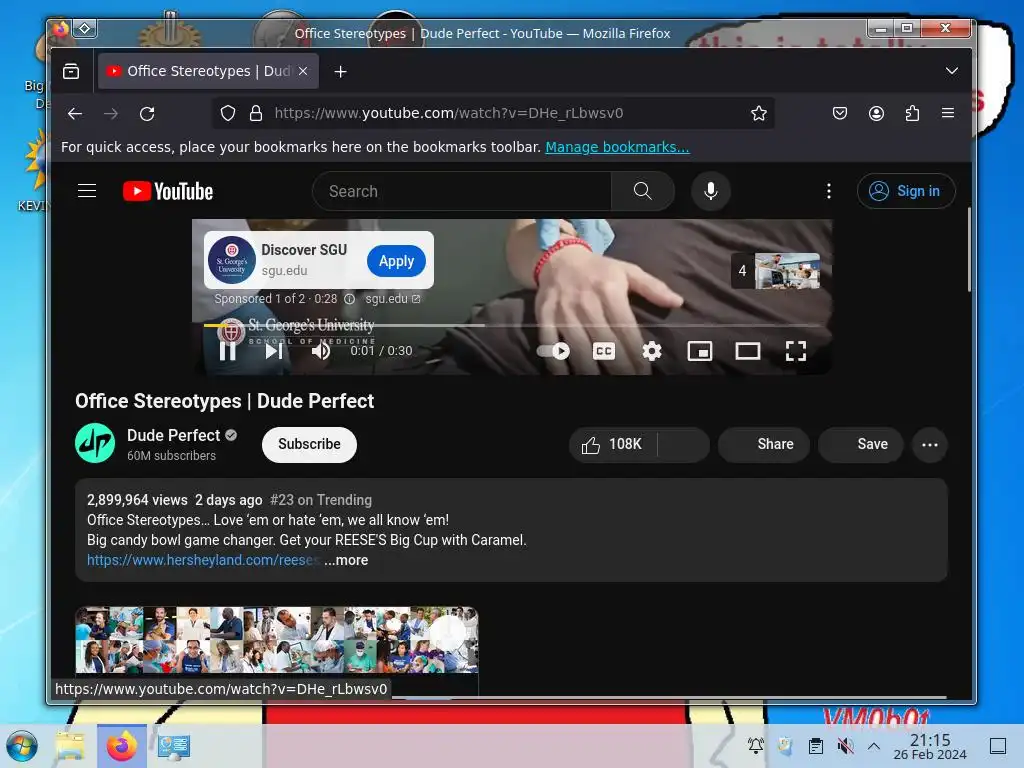Open the 21:15 clock calendar
1024x768 pixels.
click(x=930, y=746)
